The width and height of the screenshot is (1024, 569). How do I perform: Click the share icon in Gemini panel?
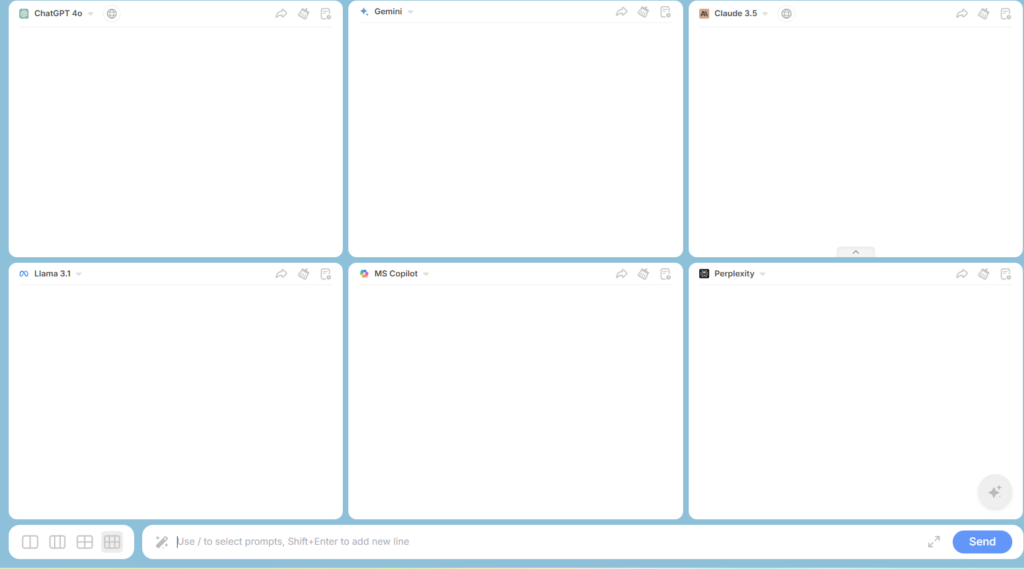click(621, 12)
